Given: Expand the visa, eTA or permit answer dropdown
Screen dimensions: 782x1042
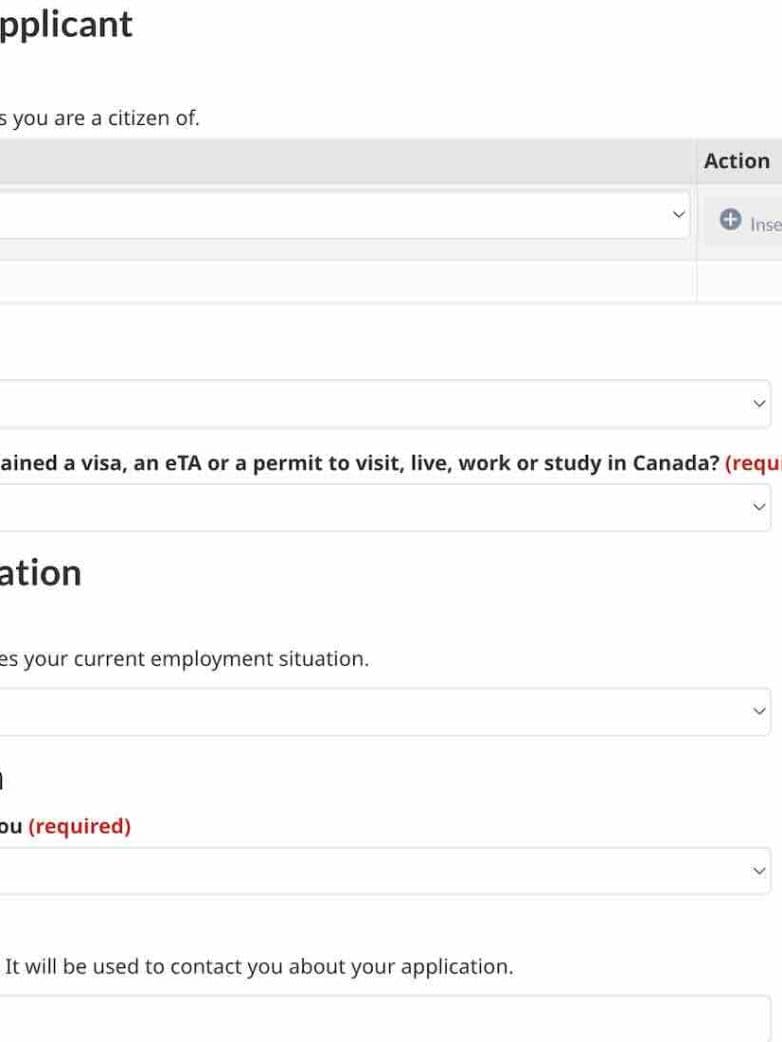Looking at the screenshot, I should point(380,507).
